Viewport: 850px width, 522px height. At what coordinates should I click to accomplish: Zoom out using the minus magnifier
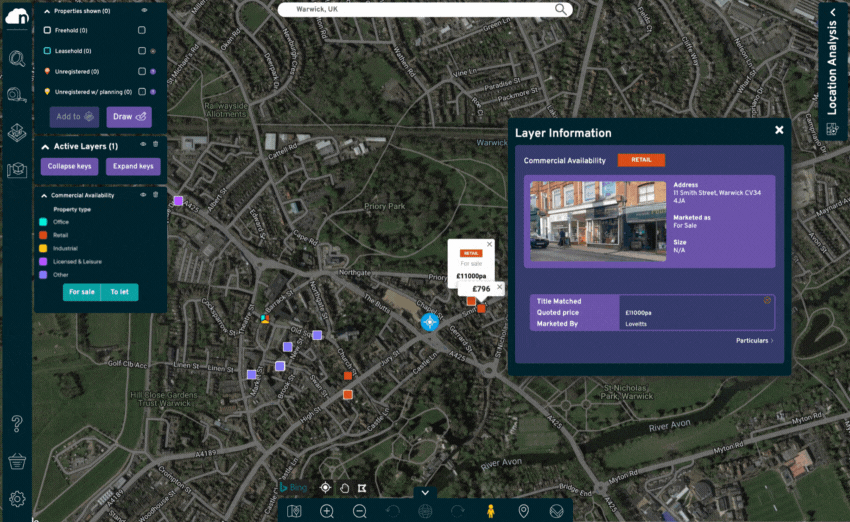tap(359, 511)
